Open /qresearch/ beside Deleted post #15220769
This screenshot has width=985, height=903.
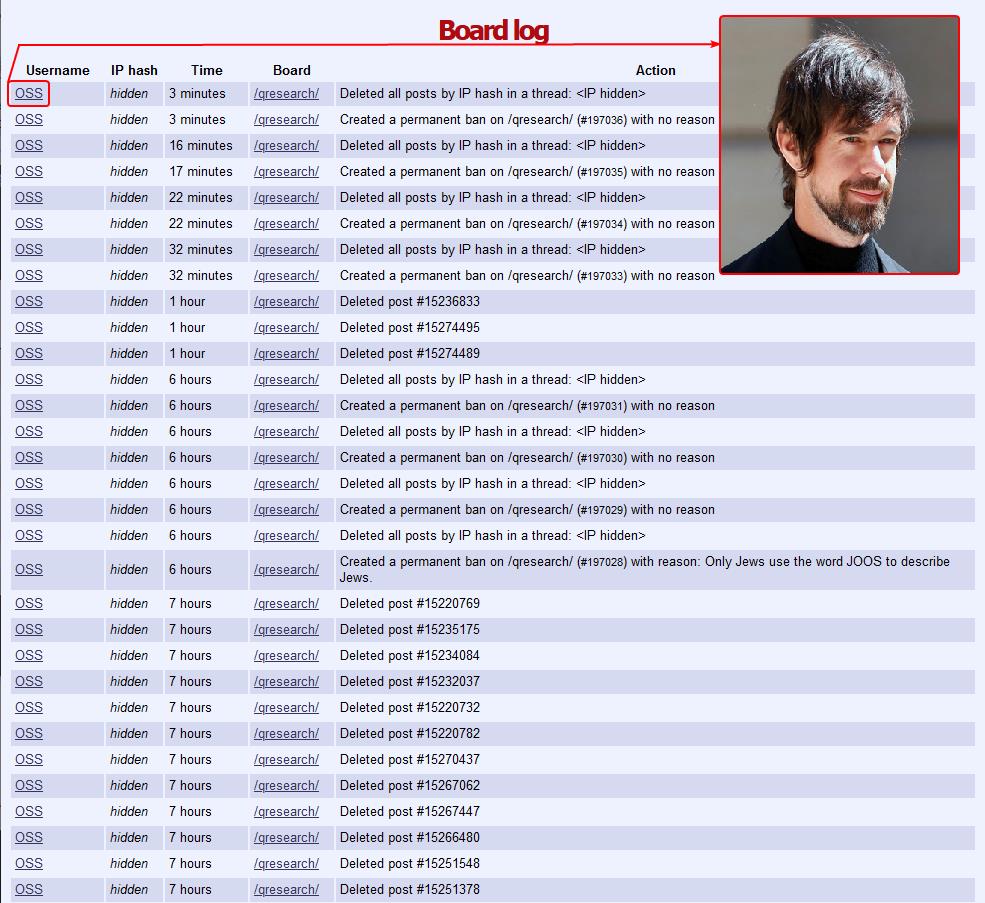(x=286, y=603)
